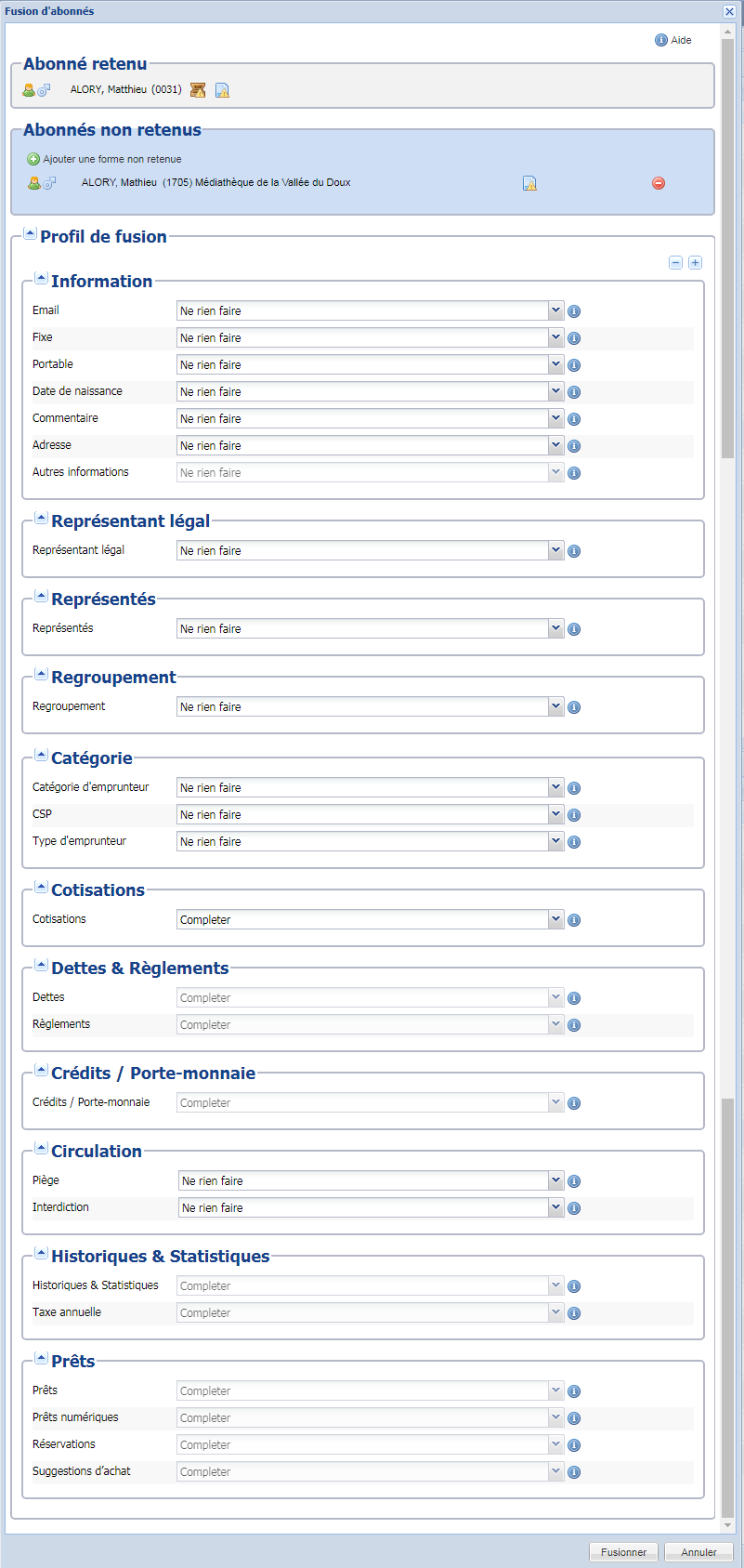The height and width of the screenshot is (1568, 744).
Task: Collapse the Profil de fusion section
Action: (30, 233)
